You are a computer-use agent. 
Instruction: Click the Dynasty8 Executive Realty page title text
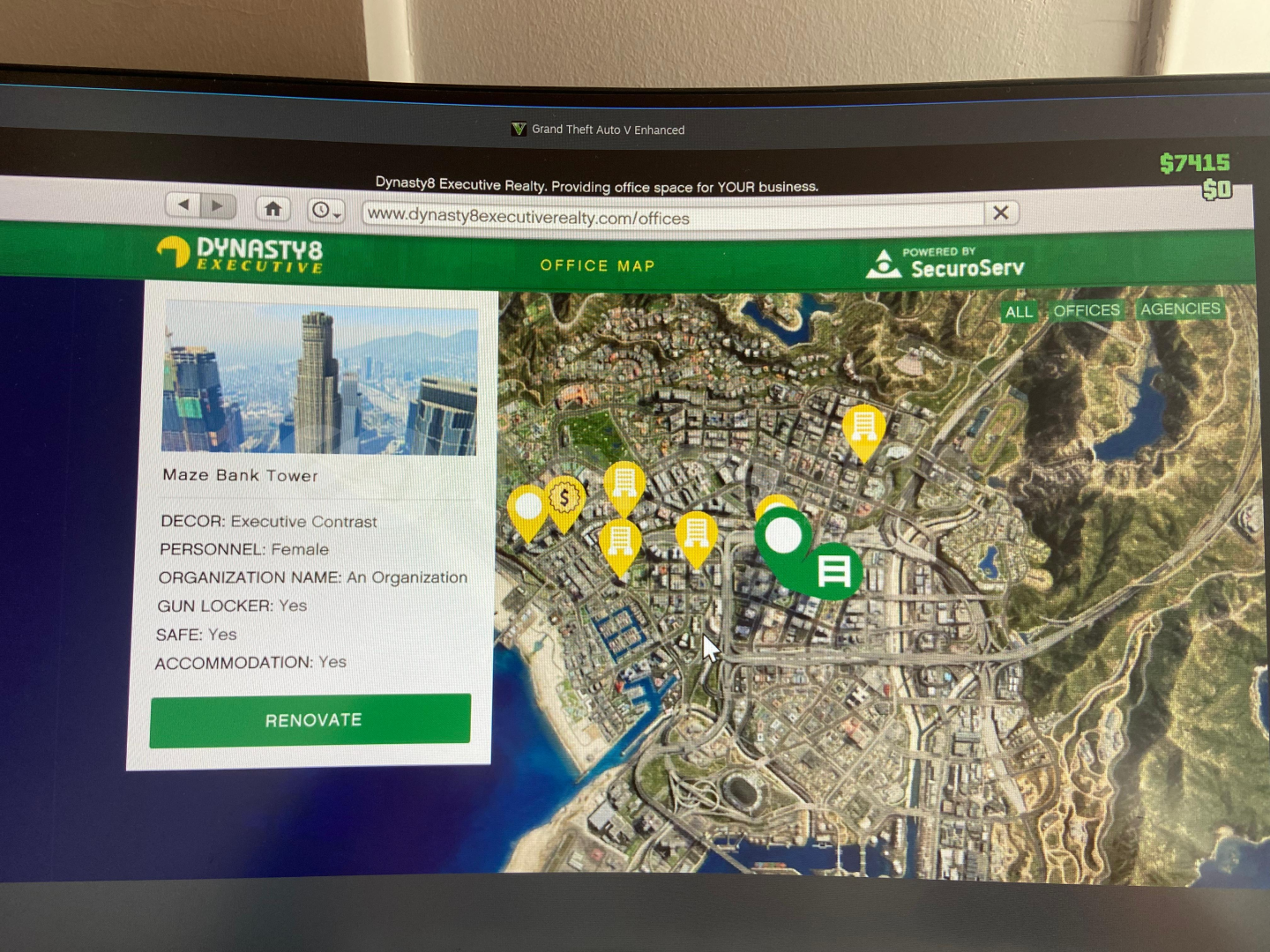pos(596,185)
